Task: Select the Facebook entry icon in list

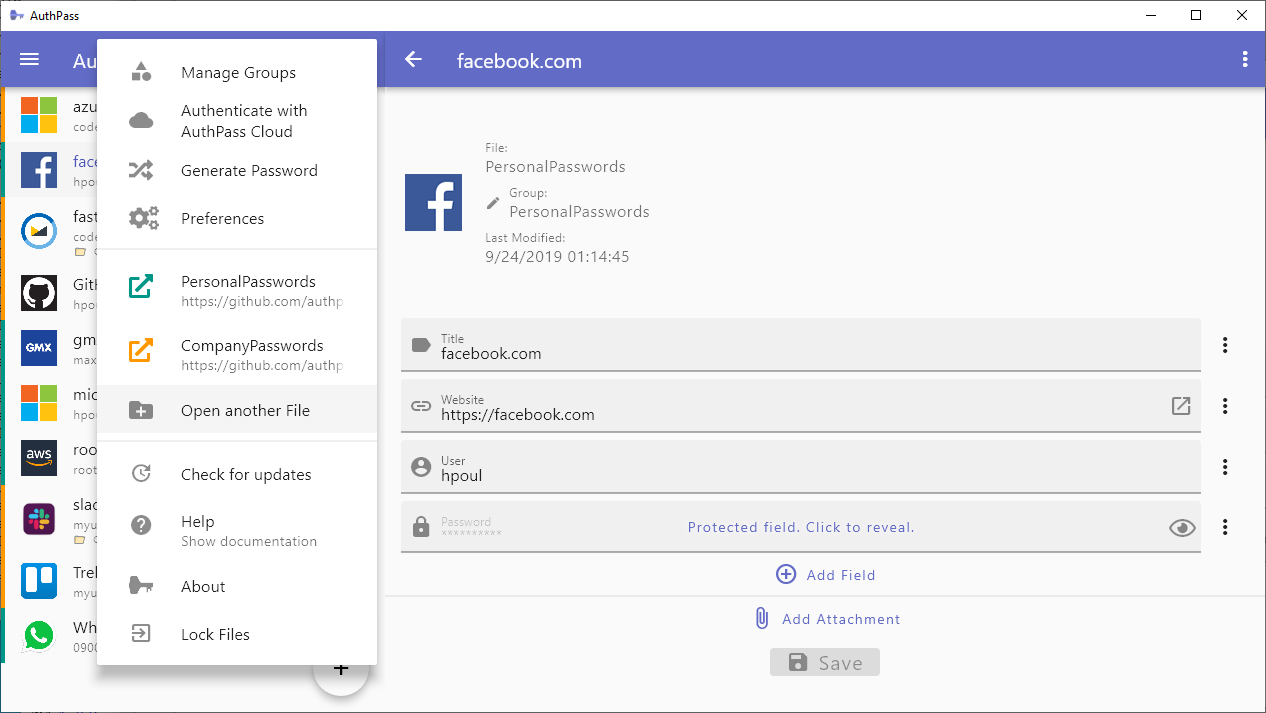Action: click(39, 170)
